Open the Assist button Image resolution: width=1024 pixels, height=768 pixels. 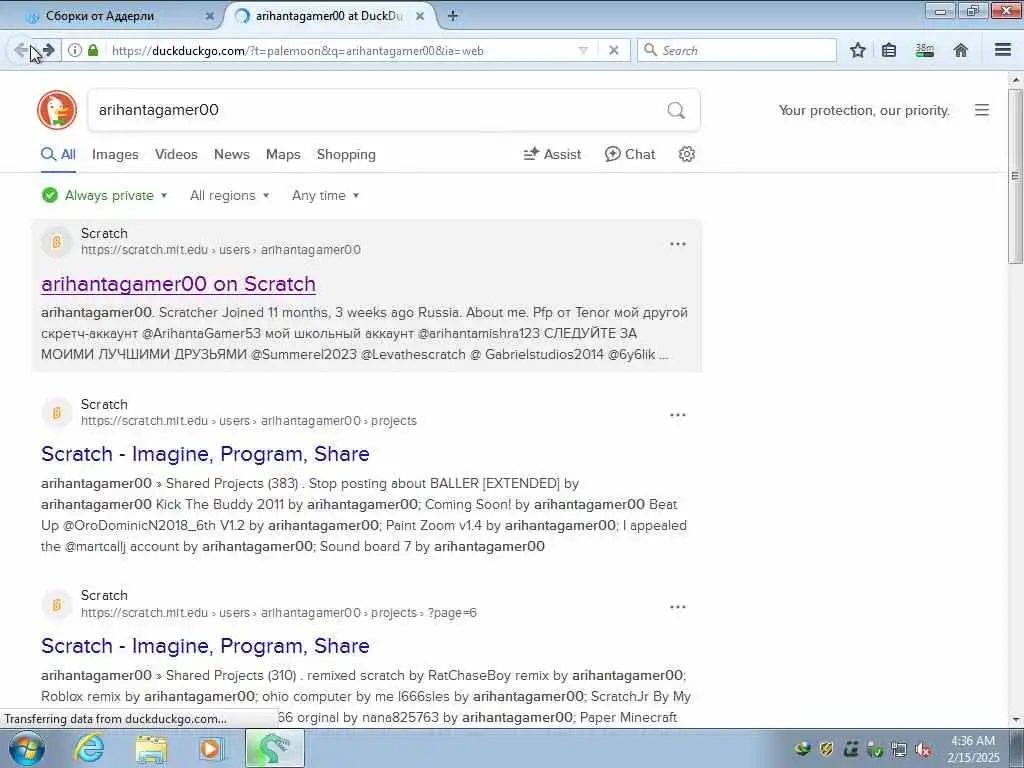click(552, 155)
